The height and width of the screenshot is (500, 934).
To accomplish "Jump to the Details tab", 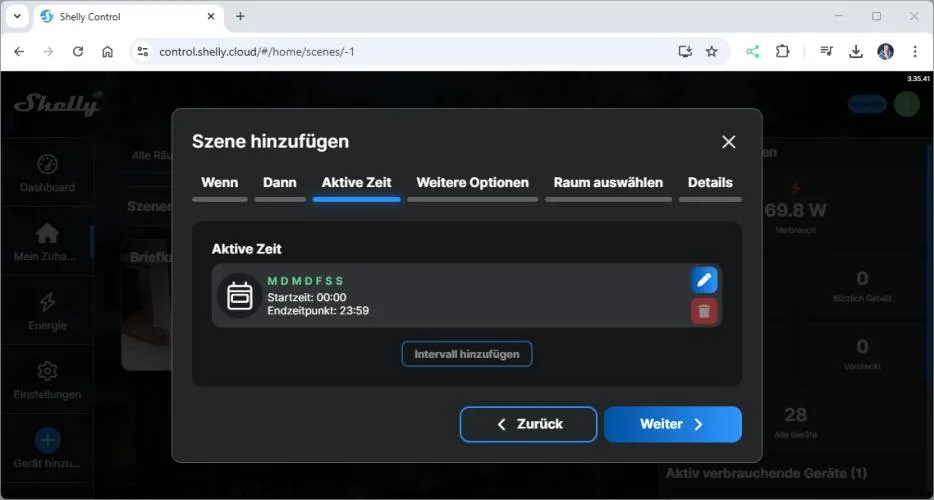I will (710, 183).
